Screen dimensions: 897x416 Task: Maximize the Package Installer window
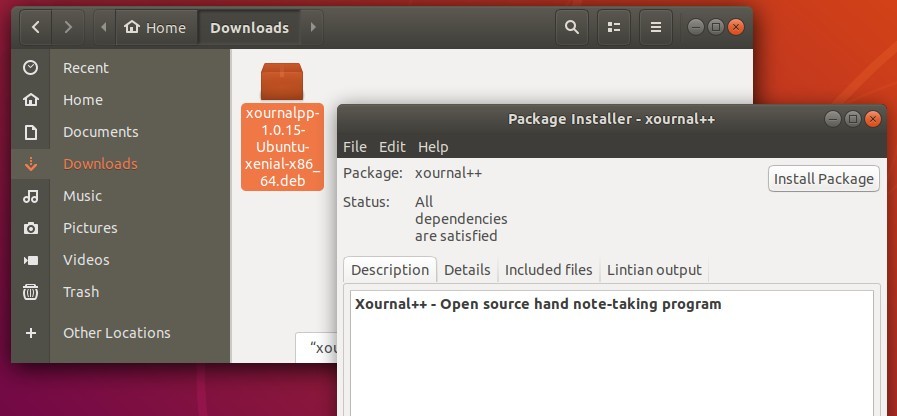coord(853,119)
